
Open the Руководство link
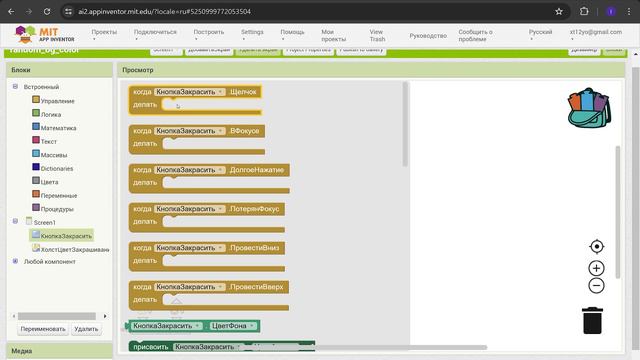[x=428, y=36]
